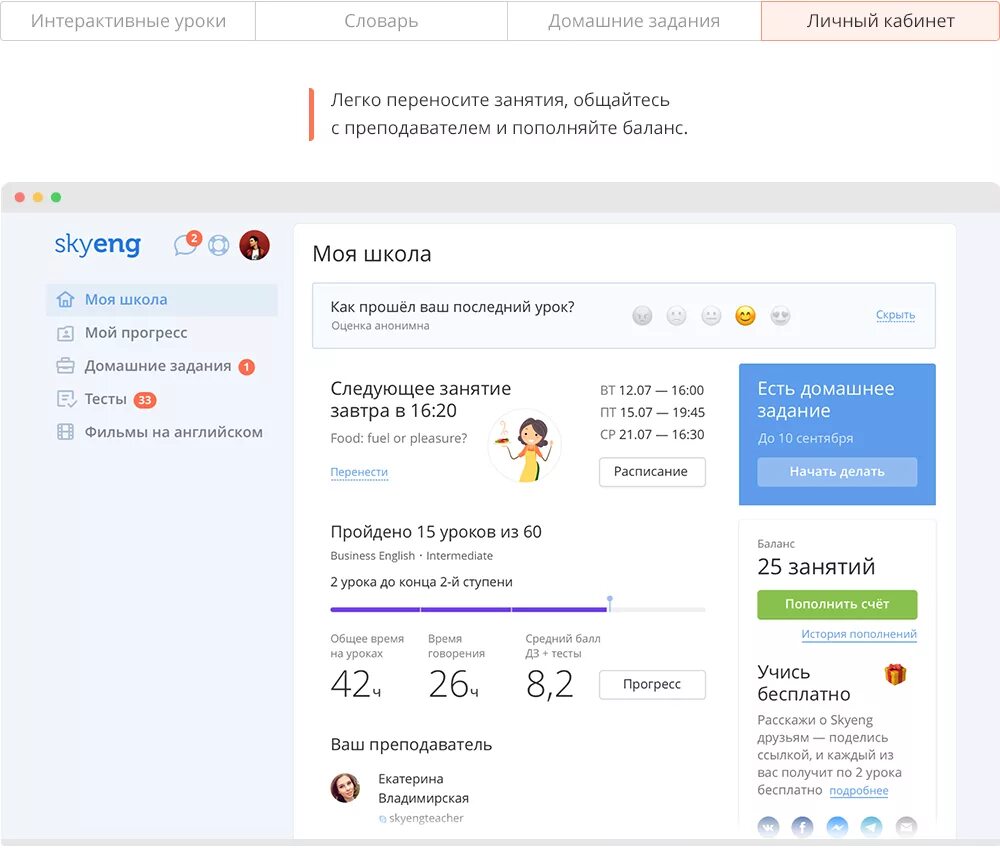Click schedule entry СР 21.07 — 16:30
Screen dimensions: 1000x849
click(652, 435)
